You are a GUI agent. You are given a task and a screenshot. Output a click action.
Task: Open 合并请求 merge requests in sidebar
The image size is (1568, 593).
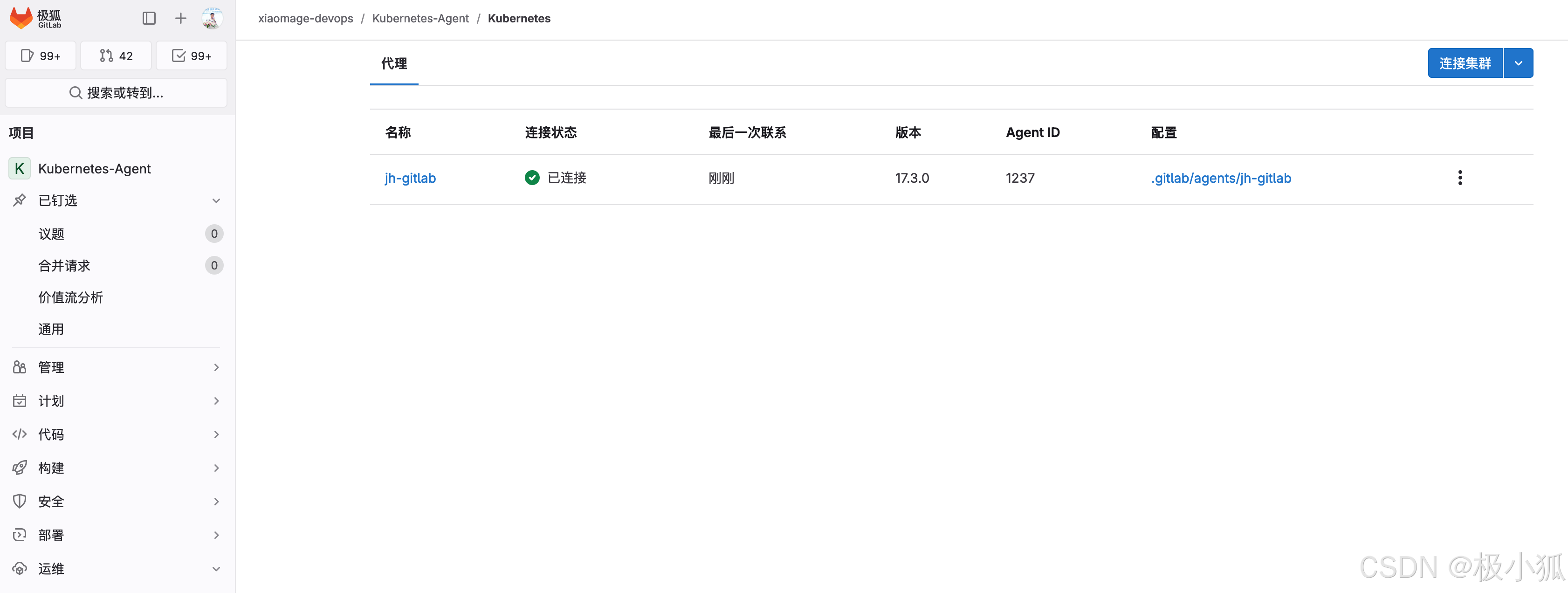64,265
